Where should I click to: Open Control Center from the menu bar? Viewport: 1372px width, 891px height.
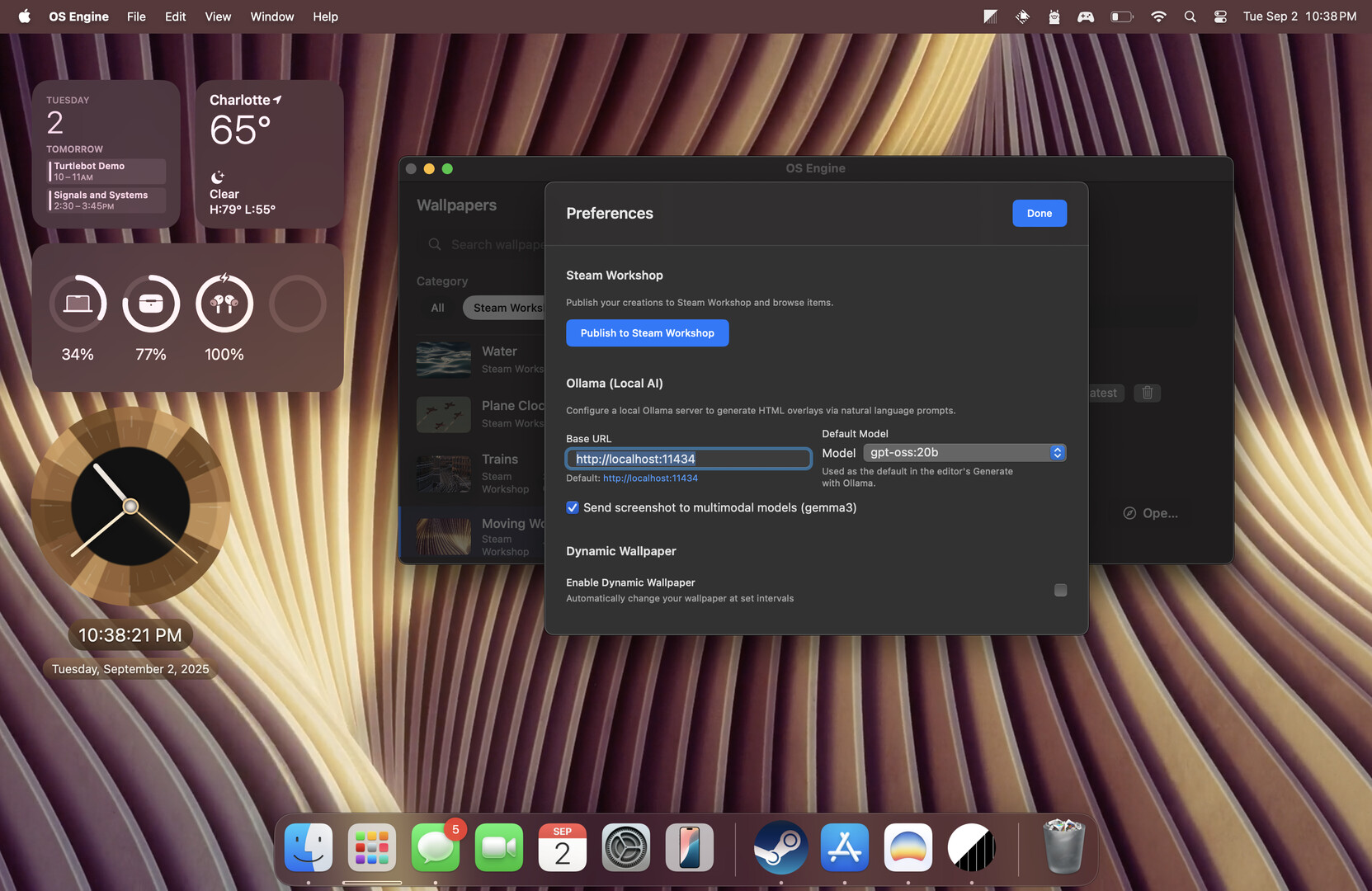pyautogui.click(x=1219, y=16)
